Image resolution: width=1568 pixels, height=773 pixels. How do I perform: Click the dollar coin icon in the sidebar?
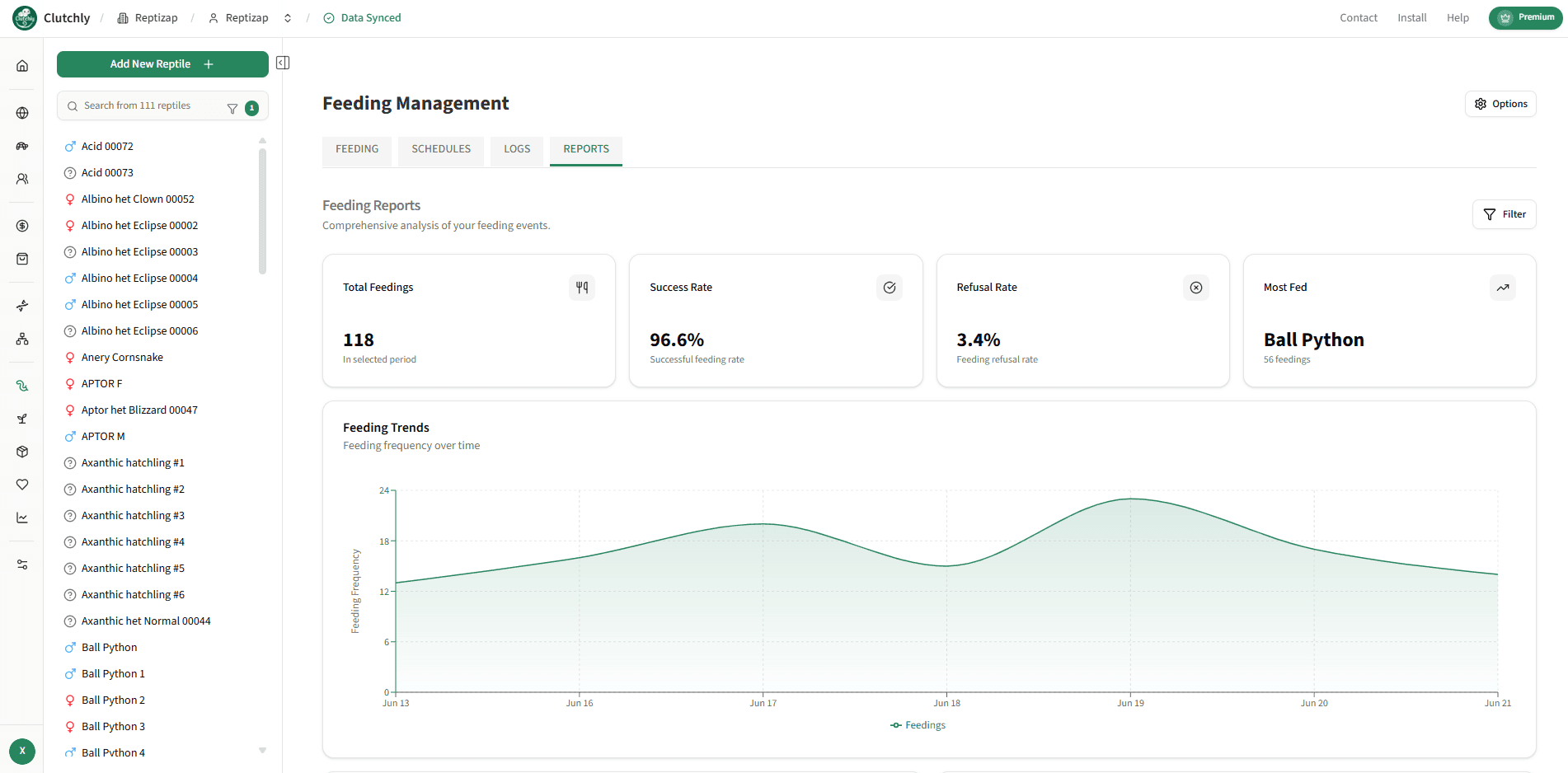[x=22, y=226]
